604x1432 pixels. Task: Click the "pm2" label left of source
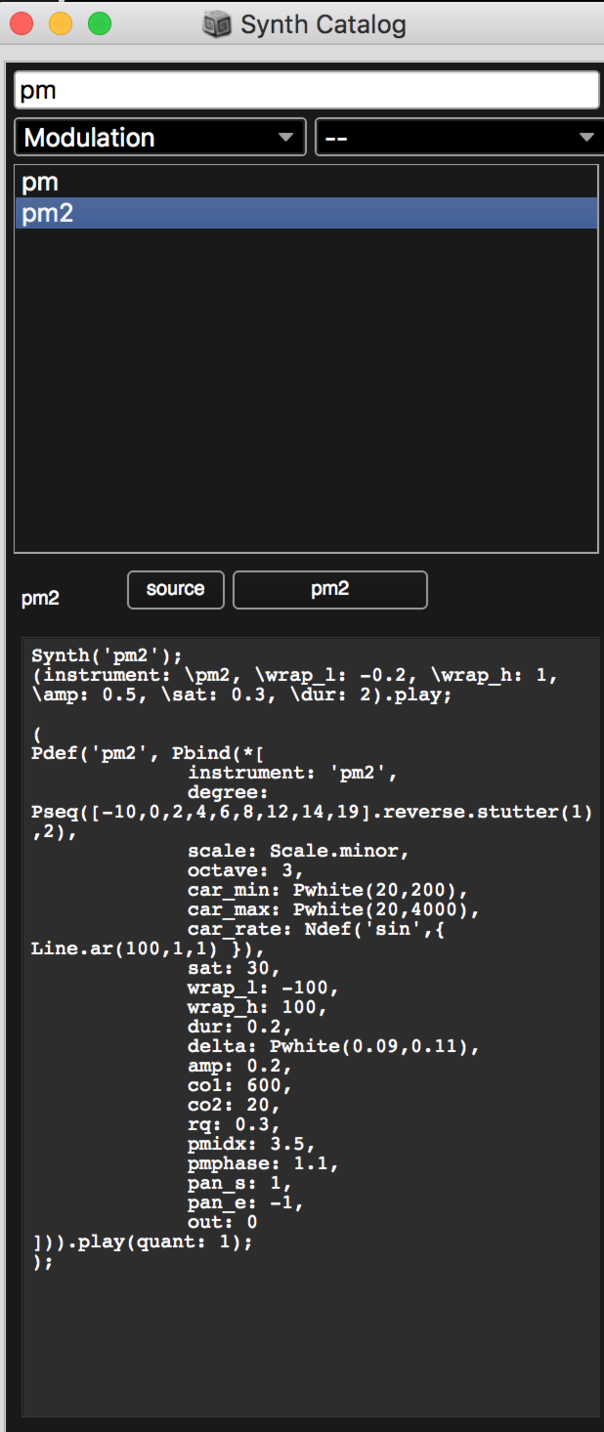(41, 599)
